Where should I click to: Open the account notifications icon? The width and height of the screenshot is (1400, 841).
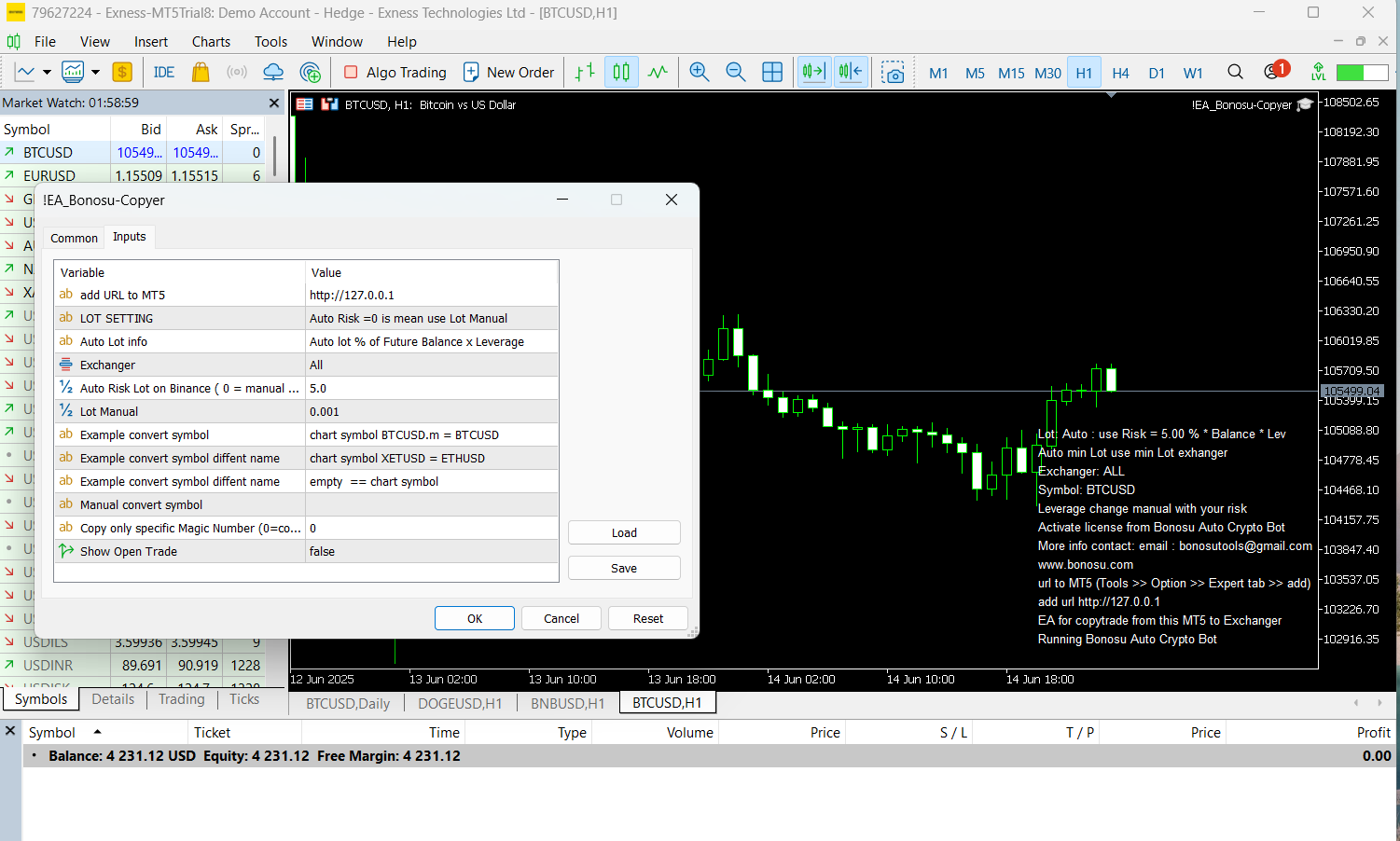coord(1275,71)
